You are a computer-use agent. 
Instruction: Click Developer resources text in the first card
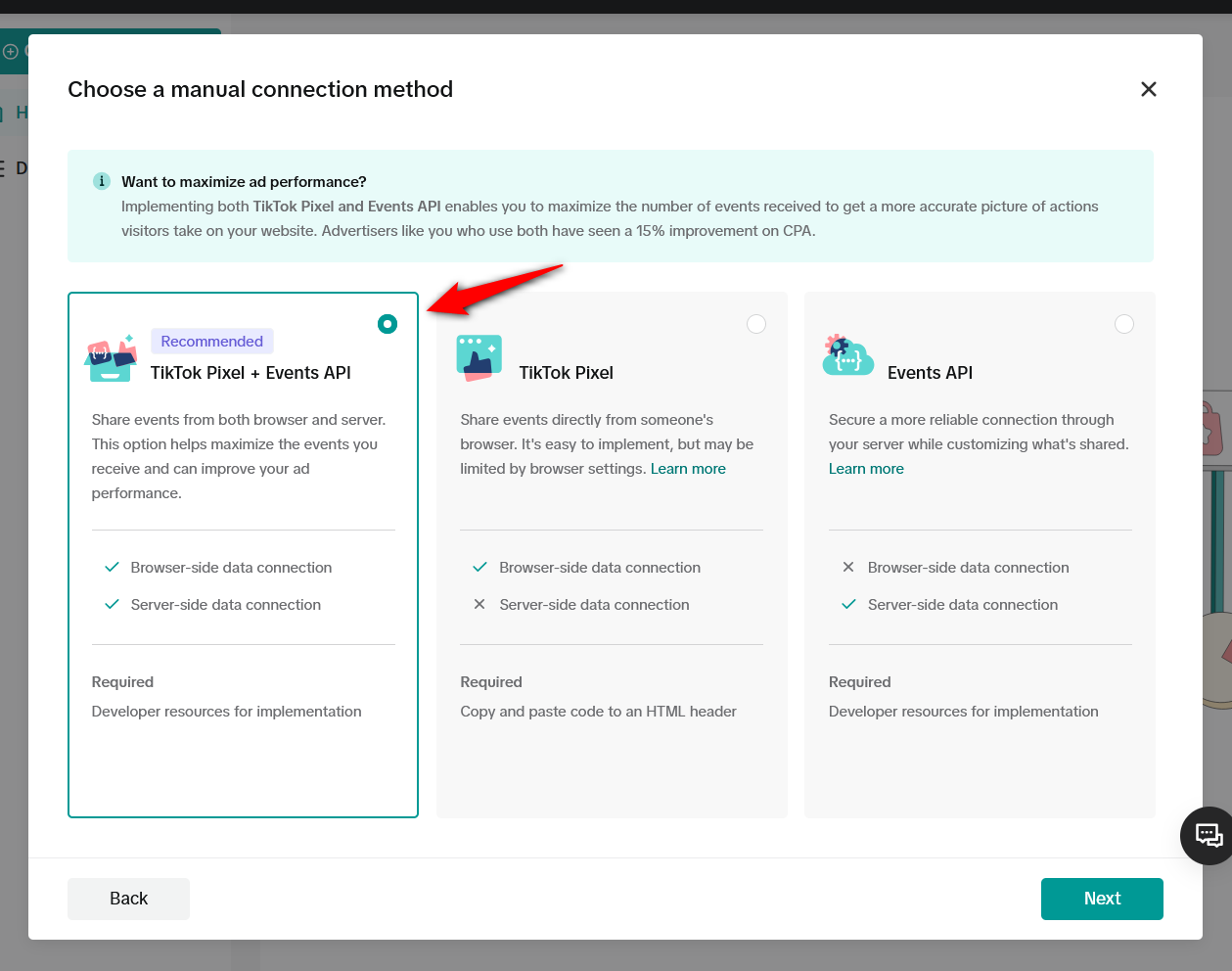[226, 712]
